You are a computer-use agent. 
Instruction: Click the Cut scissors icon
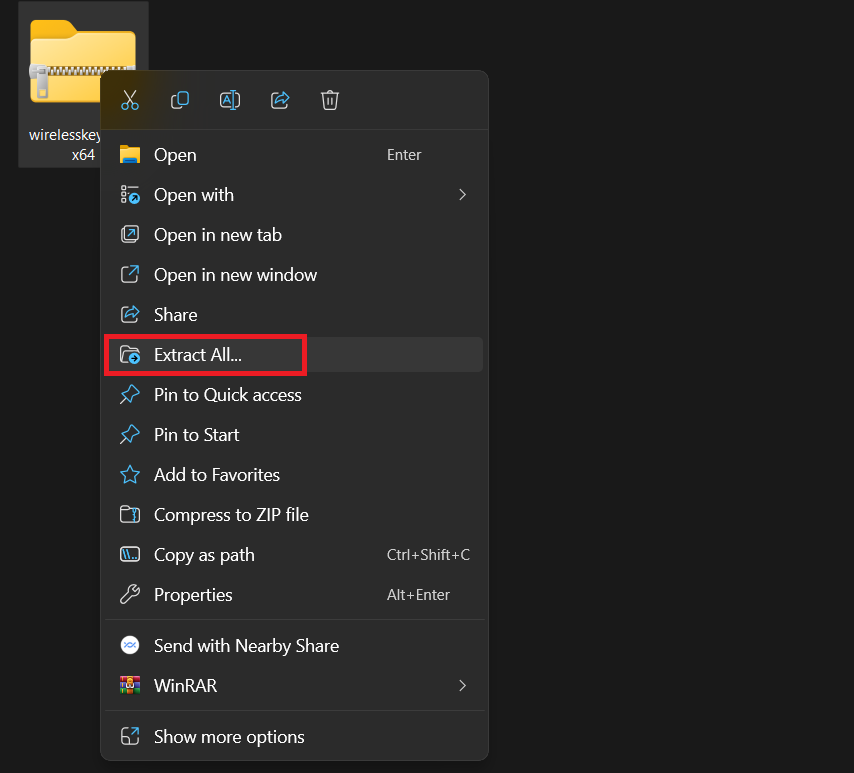coord(130,100)
